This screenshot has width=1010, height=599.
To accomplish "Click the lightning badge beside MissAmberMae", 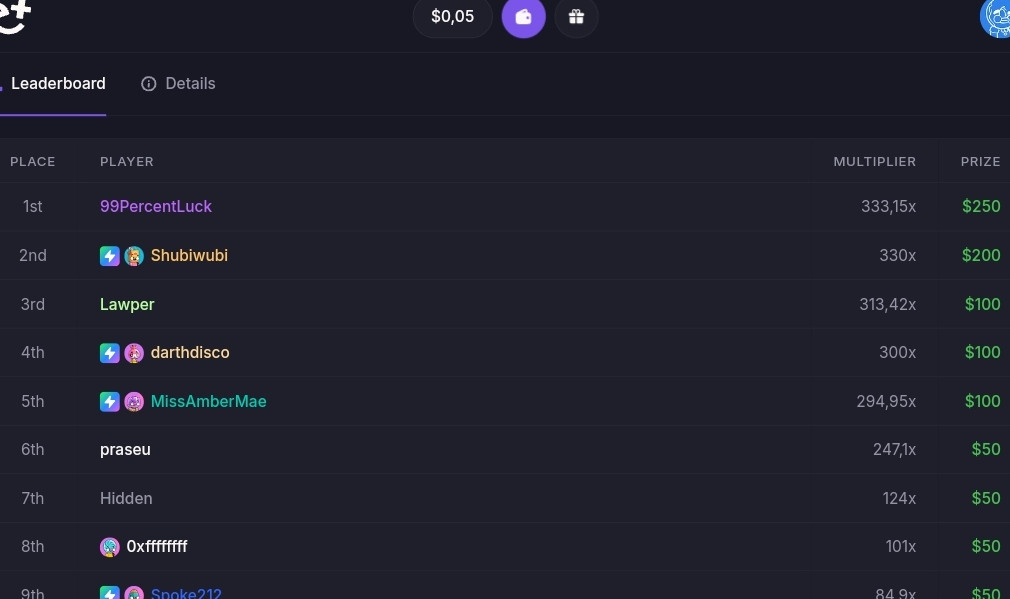I will click(x=110, y=402).
